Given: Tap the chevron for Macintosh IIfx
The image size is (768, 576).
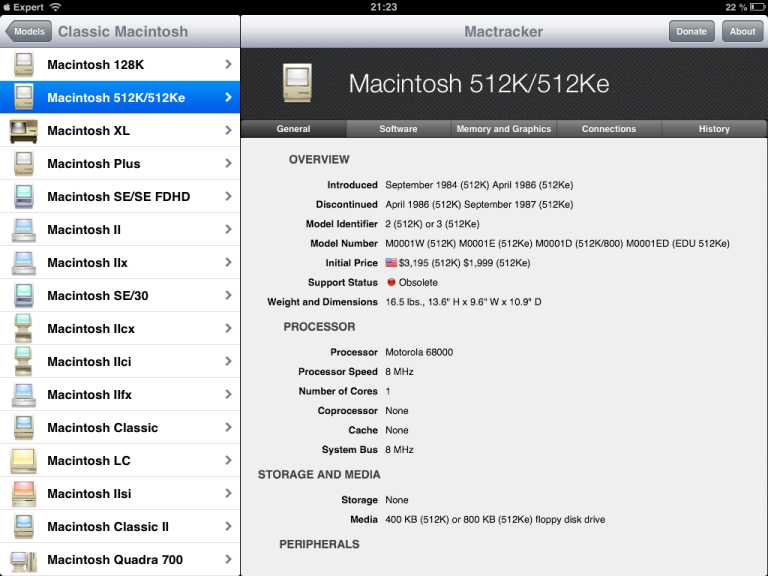Looking at the screenshot, I should 228,395.
